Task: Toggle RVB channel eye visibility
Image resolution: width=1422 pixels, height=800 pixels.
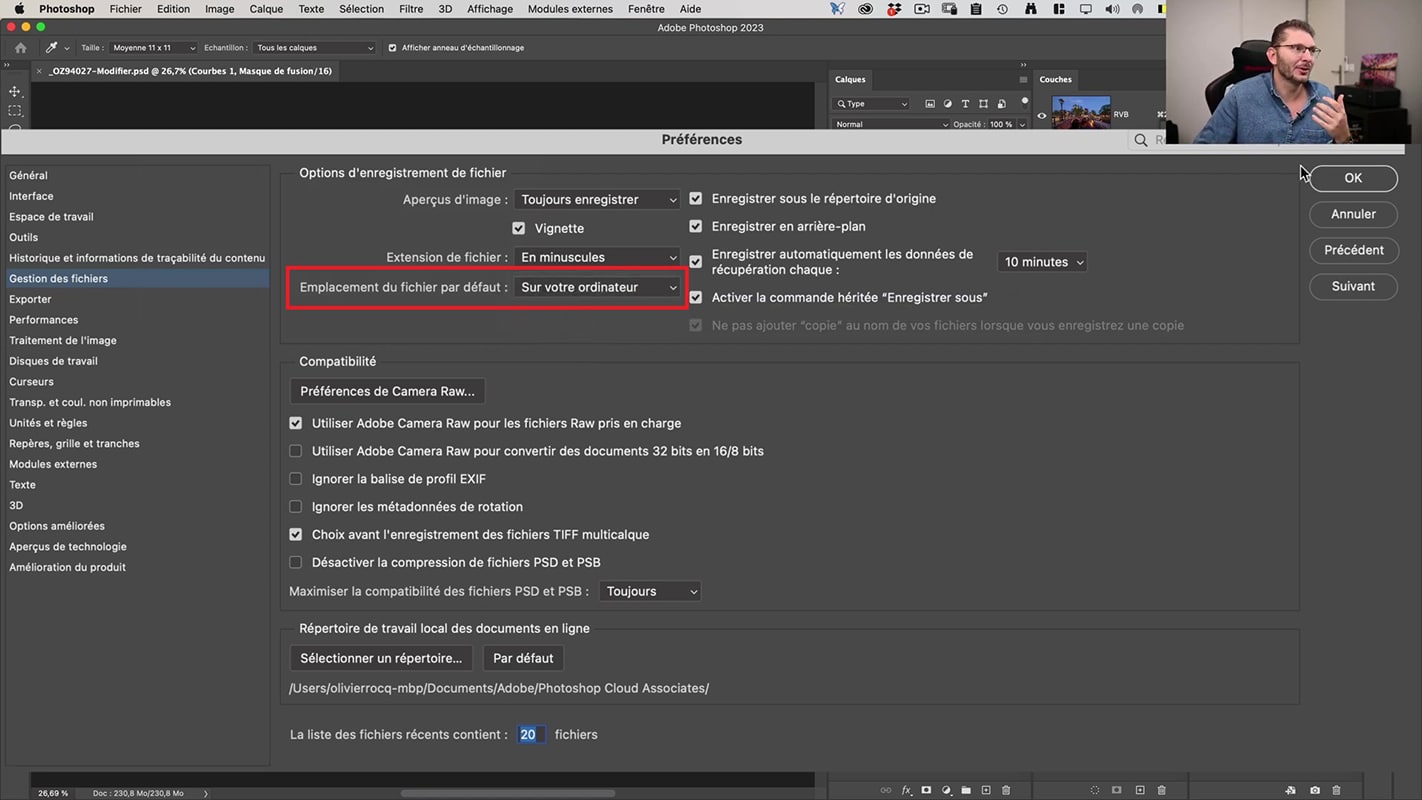Action: coord(1042,115)
